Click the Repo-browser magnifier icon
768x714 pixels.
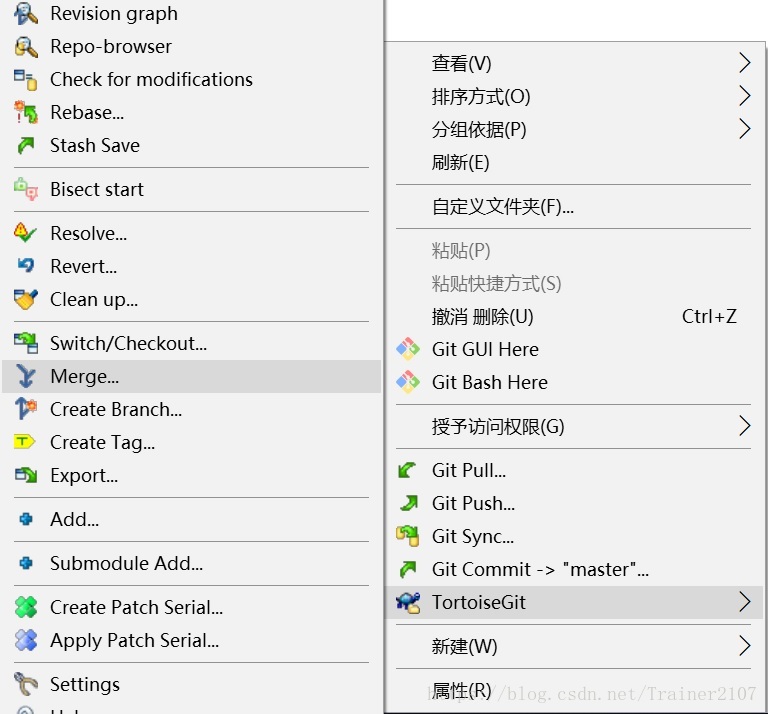25,47
